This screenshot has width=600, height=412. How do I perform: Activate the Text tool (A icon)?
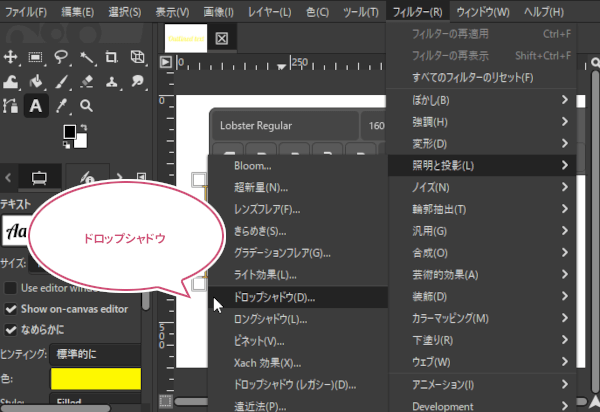pyautogui.click(x=36, y=106)
